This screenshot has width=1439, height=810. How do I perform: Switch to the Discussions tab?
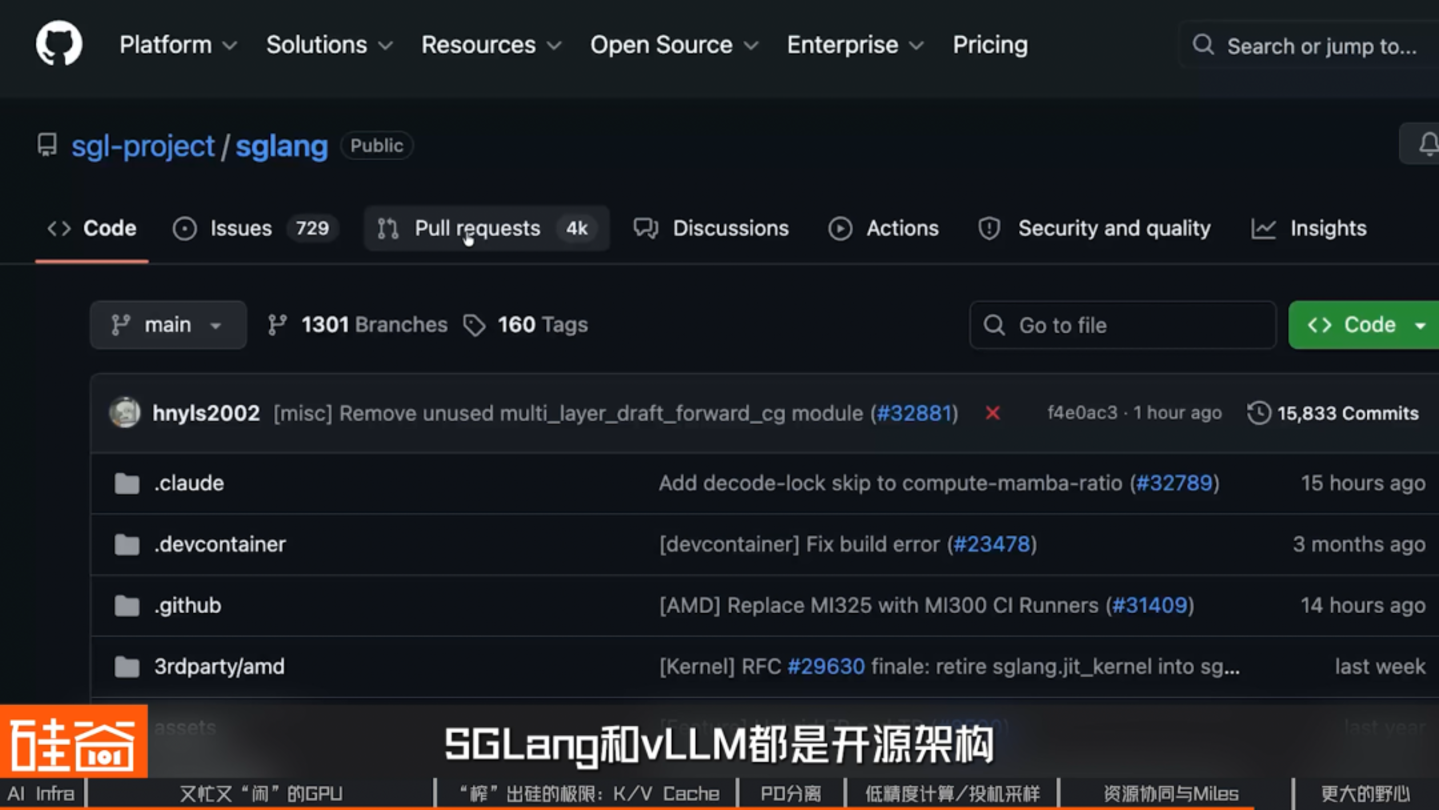(x=711, y=228)
